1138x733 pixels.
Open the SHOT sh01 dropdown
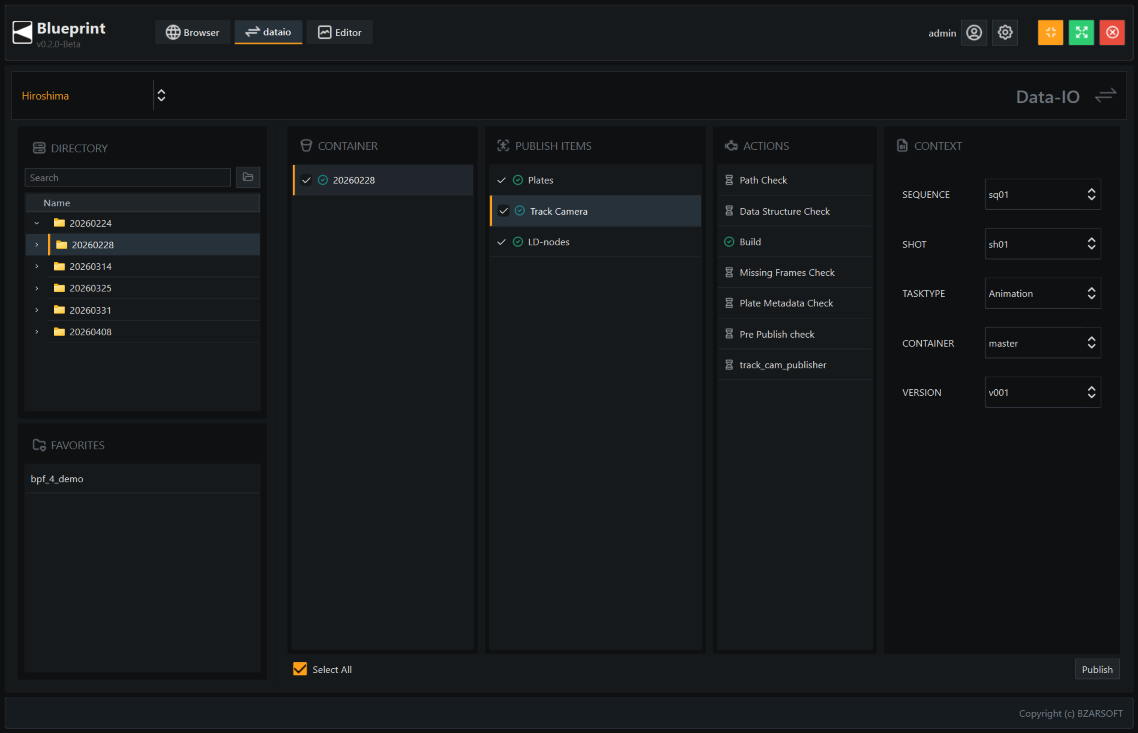[1042, 245]
